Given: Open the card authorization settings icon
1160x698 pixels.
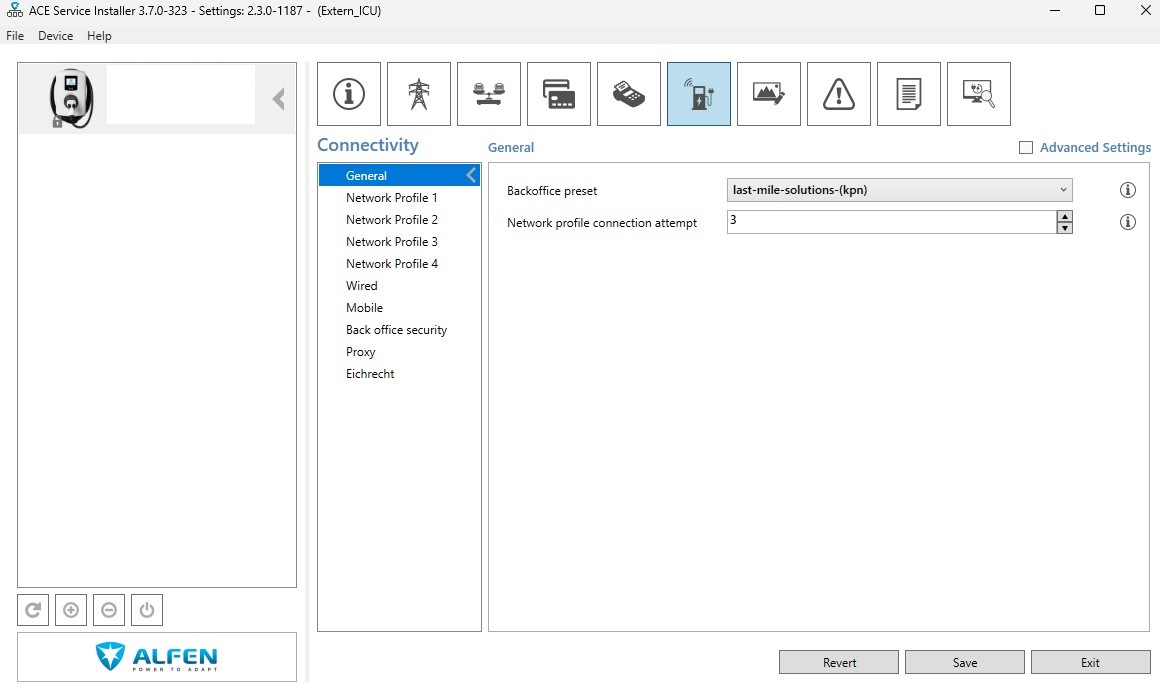Looking at the screenshot, I should 559,94.
